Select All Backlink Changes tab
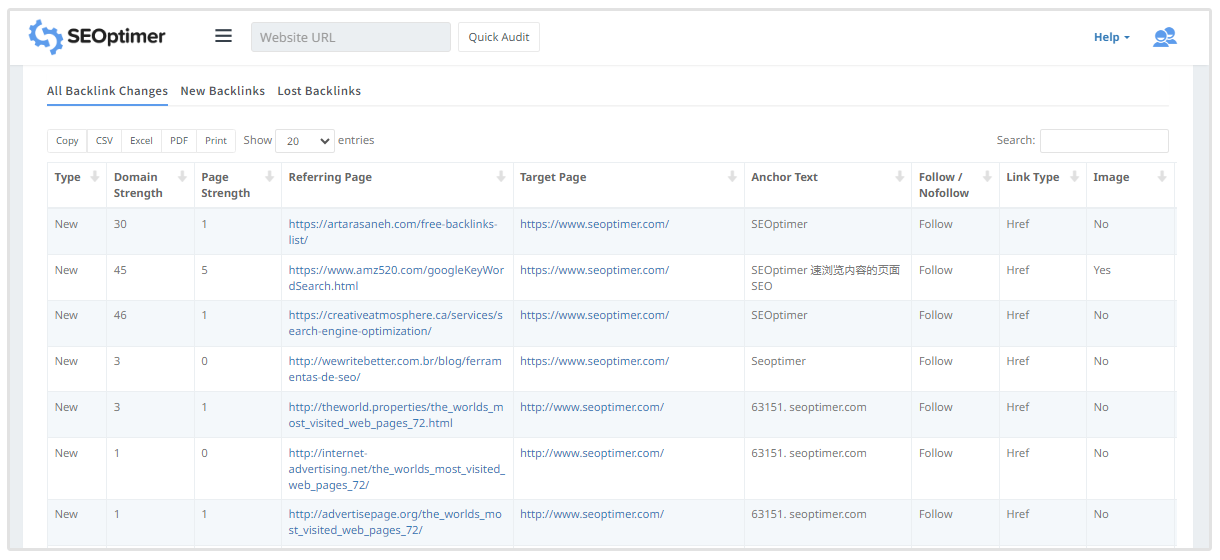Screen dimensions: 1220x560 107,91
